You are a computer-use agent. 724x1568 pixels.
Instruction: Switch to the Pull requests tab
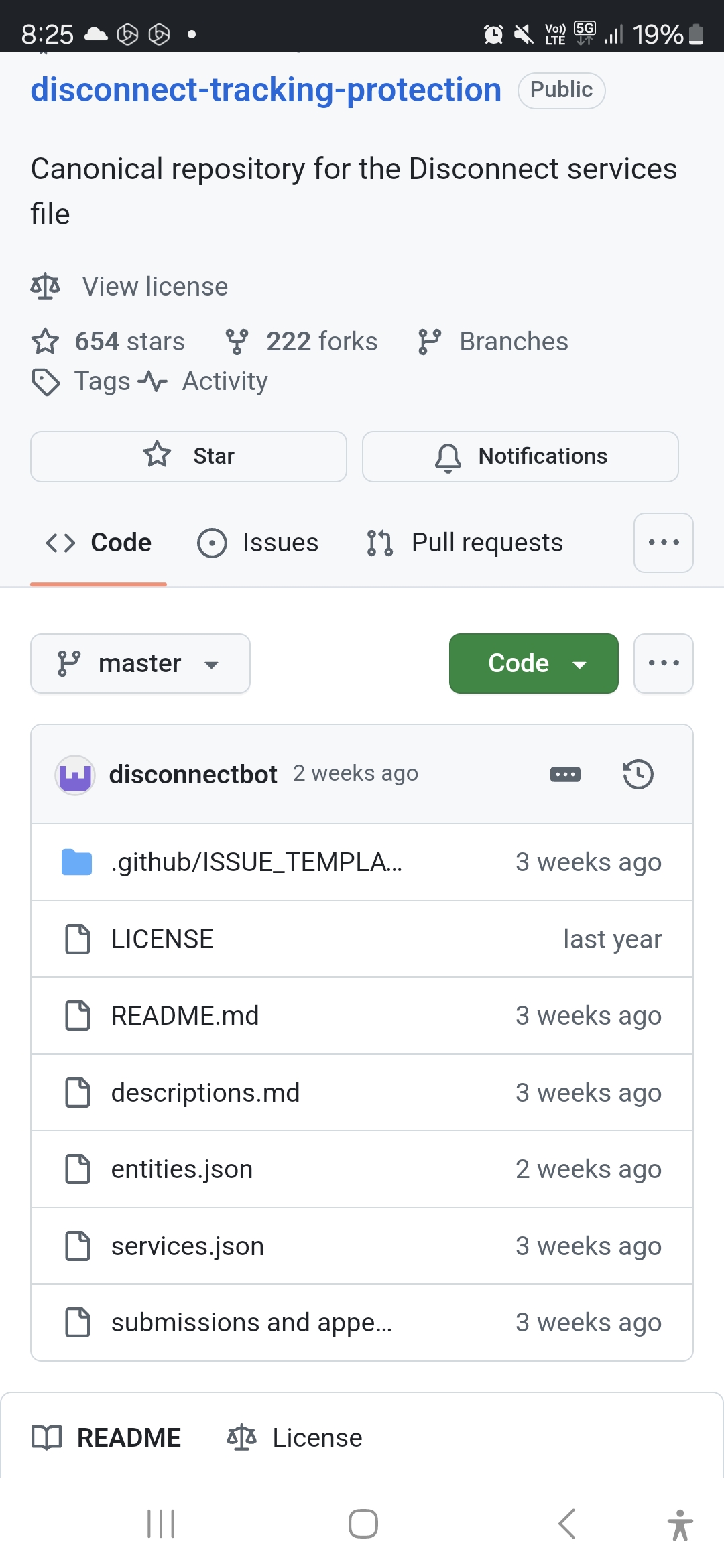[465, 543]
